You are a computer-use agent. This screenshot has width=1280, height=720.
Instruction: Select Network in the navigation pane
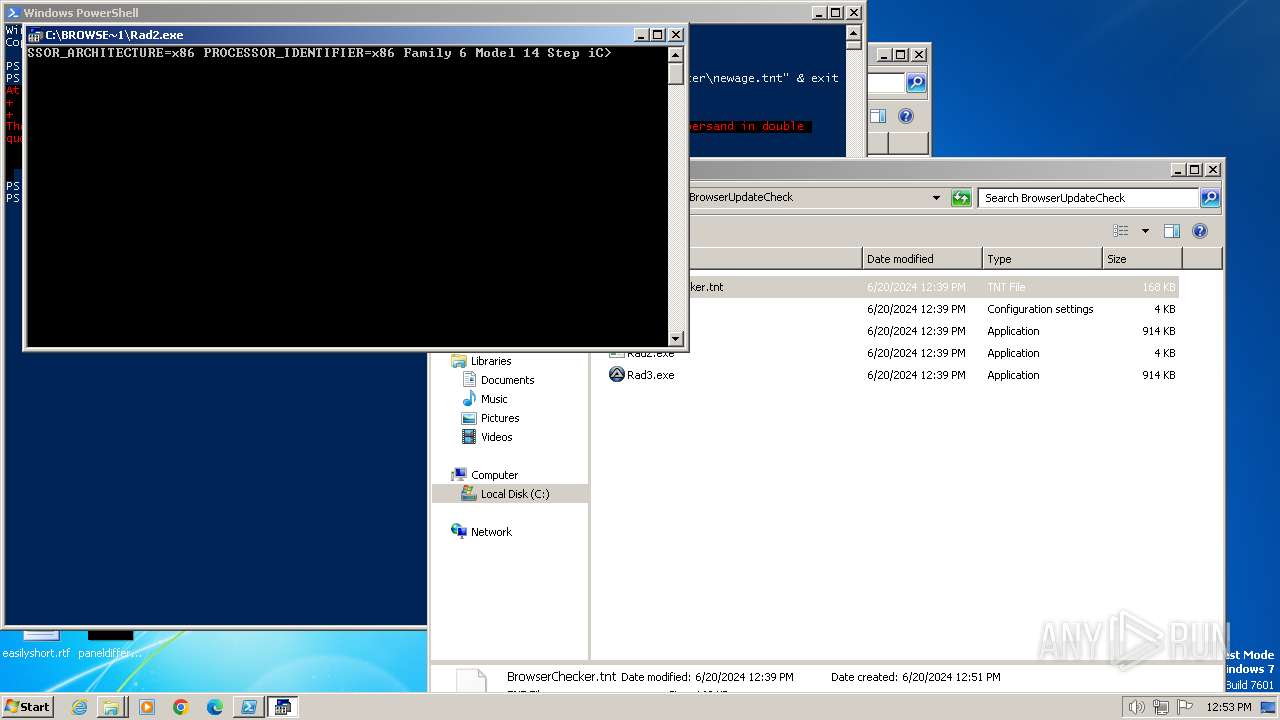click(x=491, y=532)
